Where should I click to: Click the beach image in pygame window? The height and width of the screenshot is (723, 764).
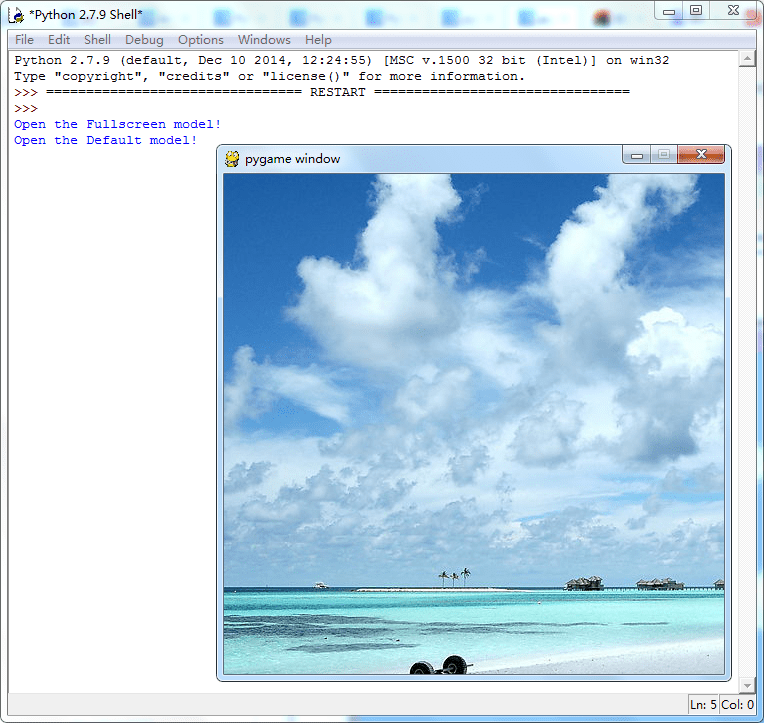click(474, 424)
